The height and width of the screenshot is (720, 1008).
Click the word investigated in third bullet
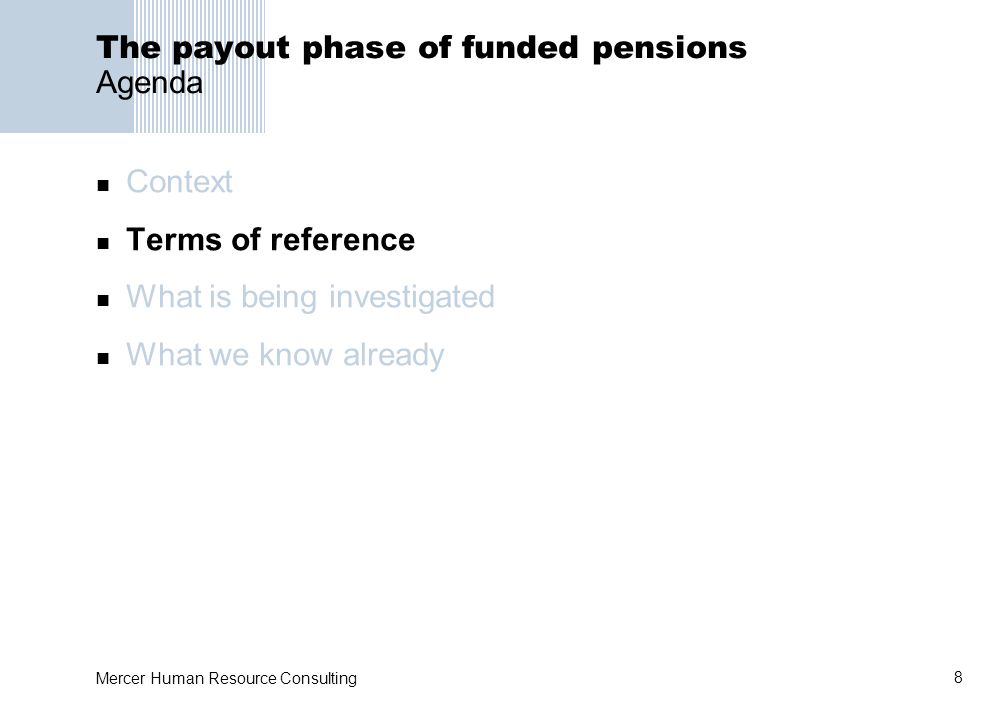[x=411, y=298]
